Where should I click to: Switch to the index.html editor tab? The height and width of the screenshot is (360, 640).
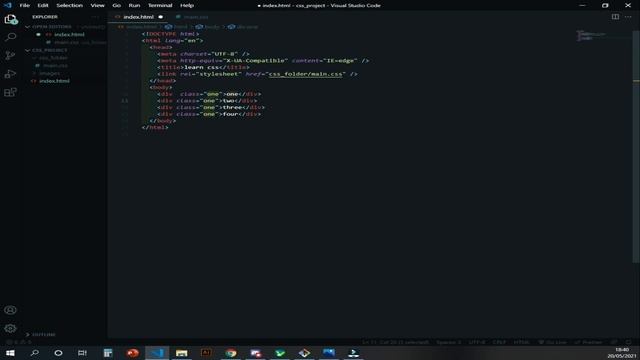coord(139,17)
